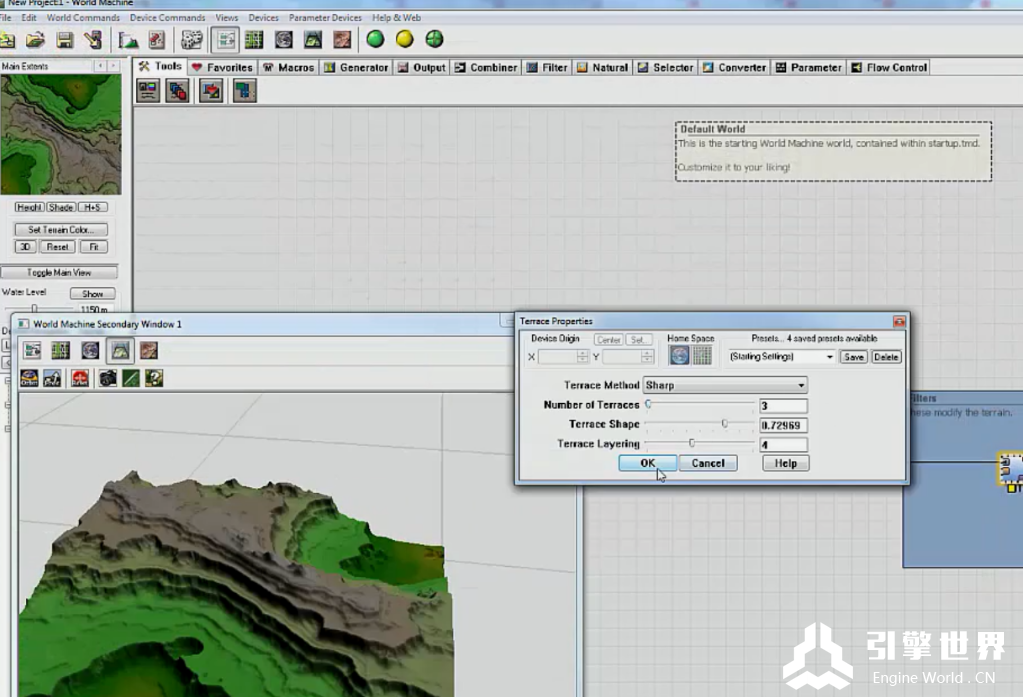Viewport: 1023px width, 697px height.
Task: Click the Number of Terraces slider
Action: [699, 405]
